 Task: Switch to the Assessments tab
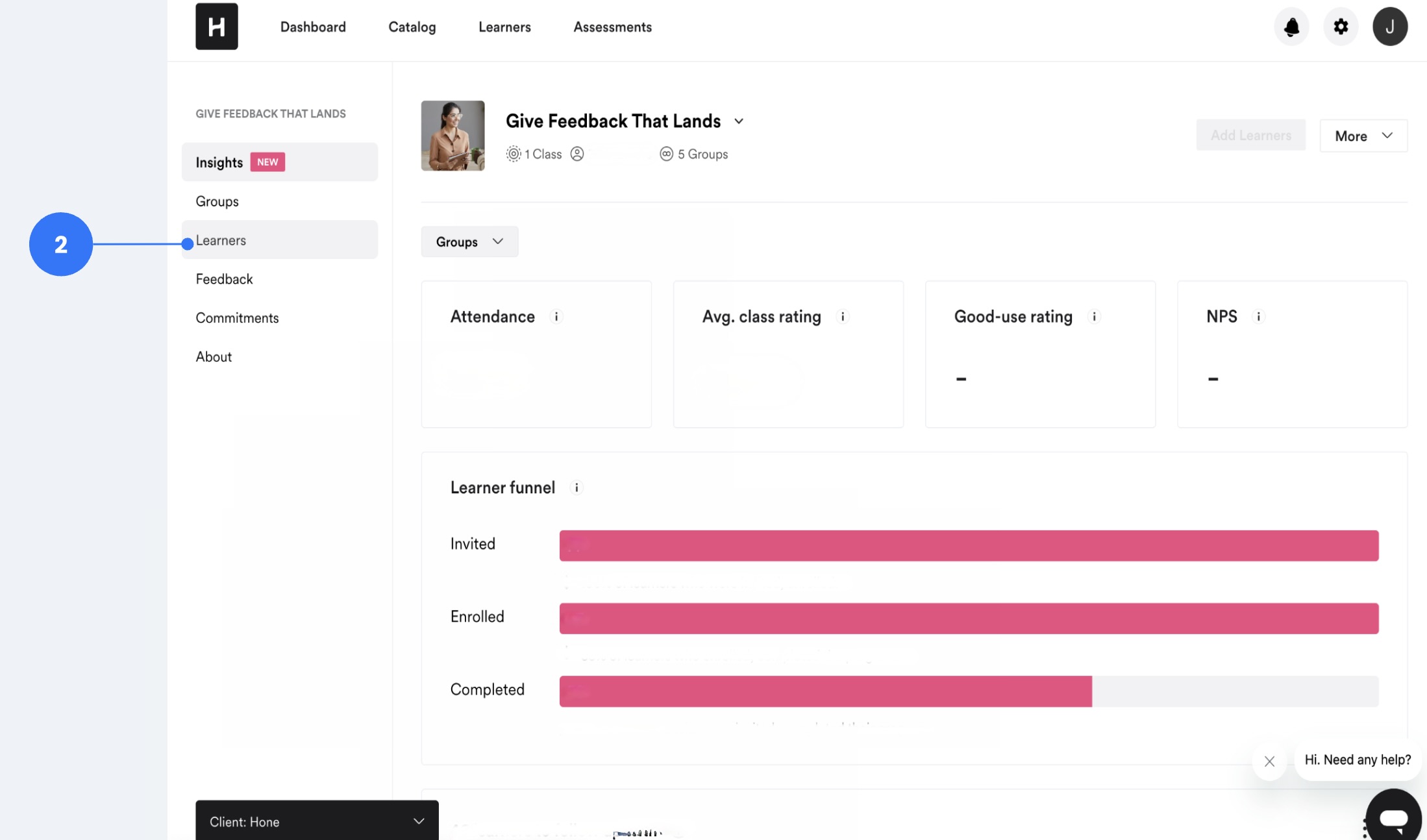pyautogui.click(x=612, y=27)
